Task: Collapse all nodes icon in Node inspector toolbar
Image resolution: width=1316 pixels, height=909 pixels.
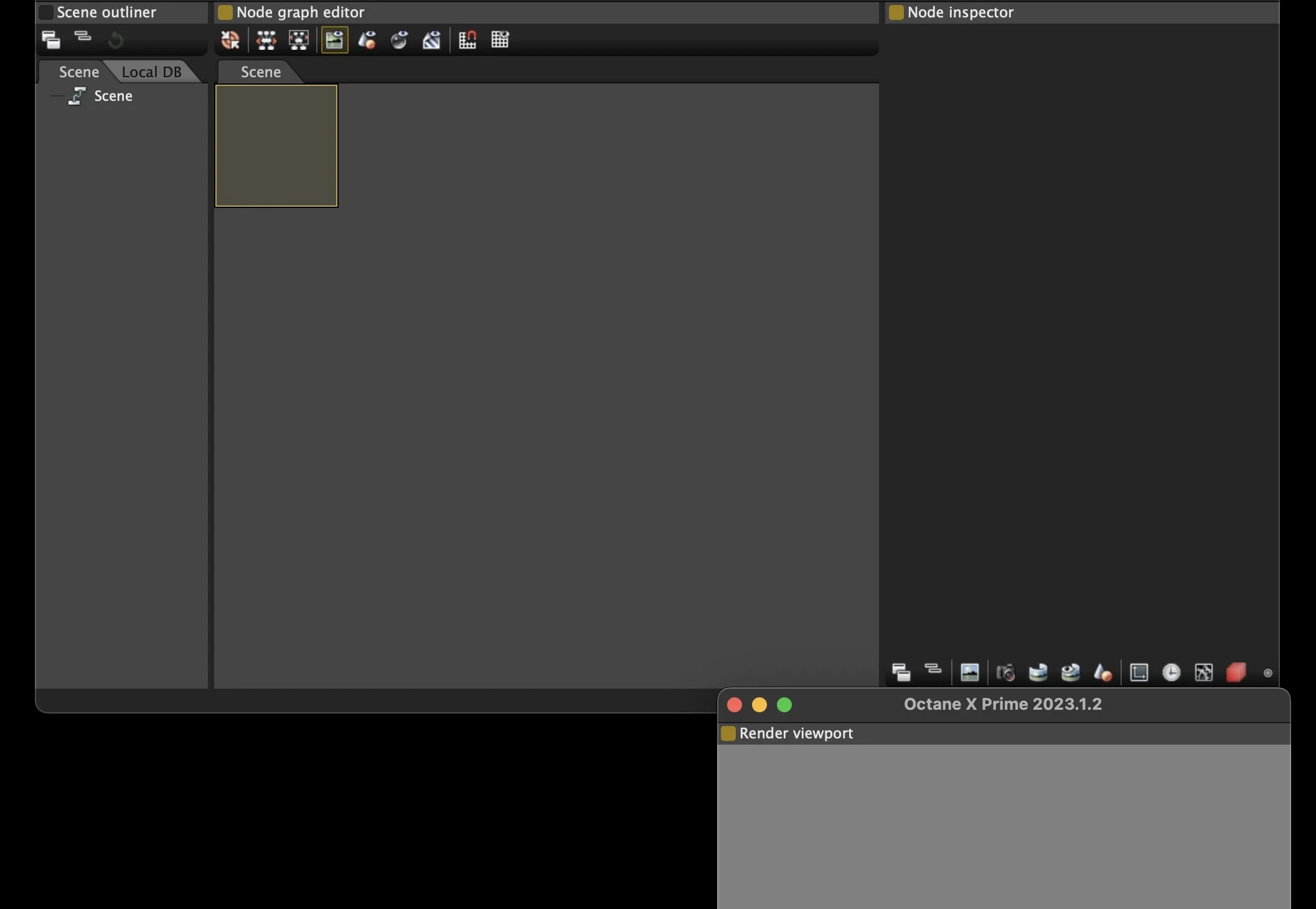Action: [x=933, y=670]
